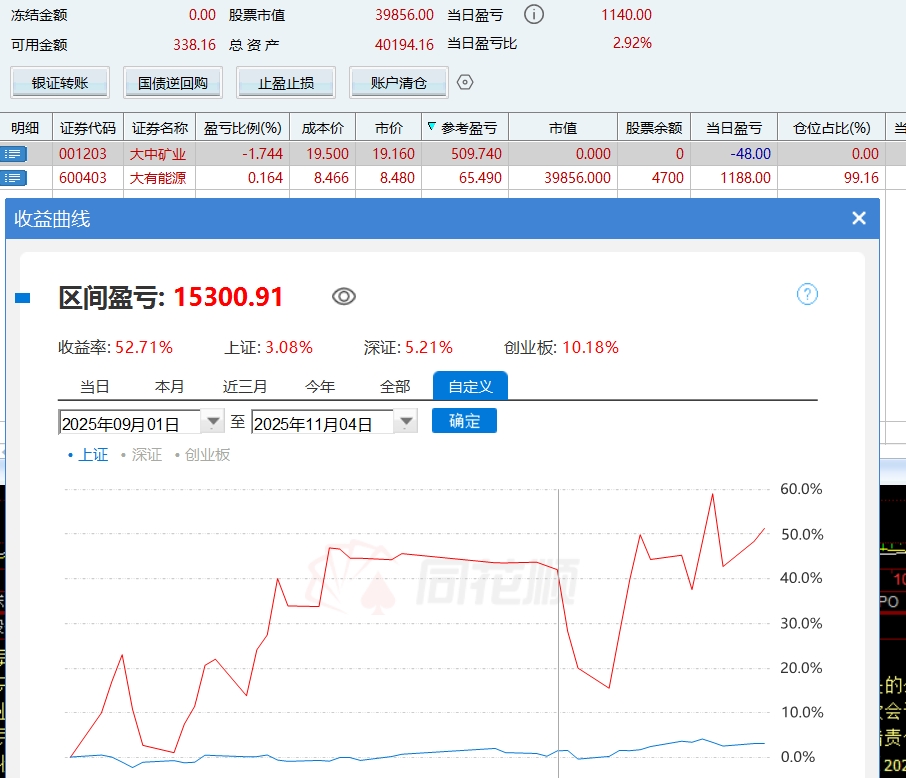Click the info icon beside 当日盈亏
Viewport: 906px width, 778px height.
(x=533, y=14)
